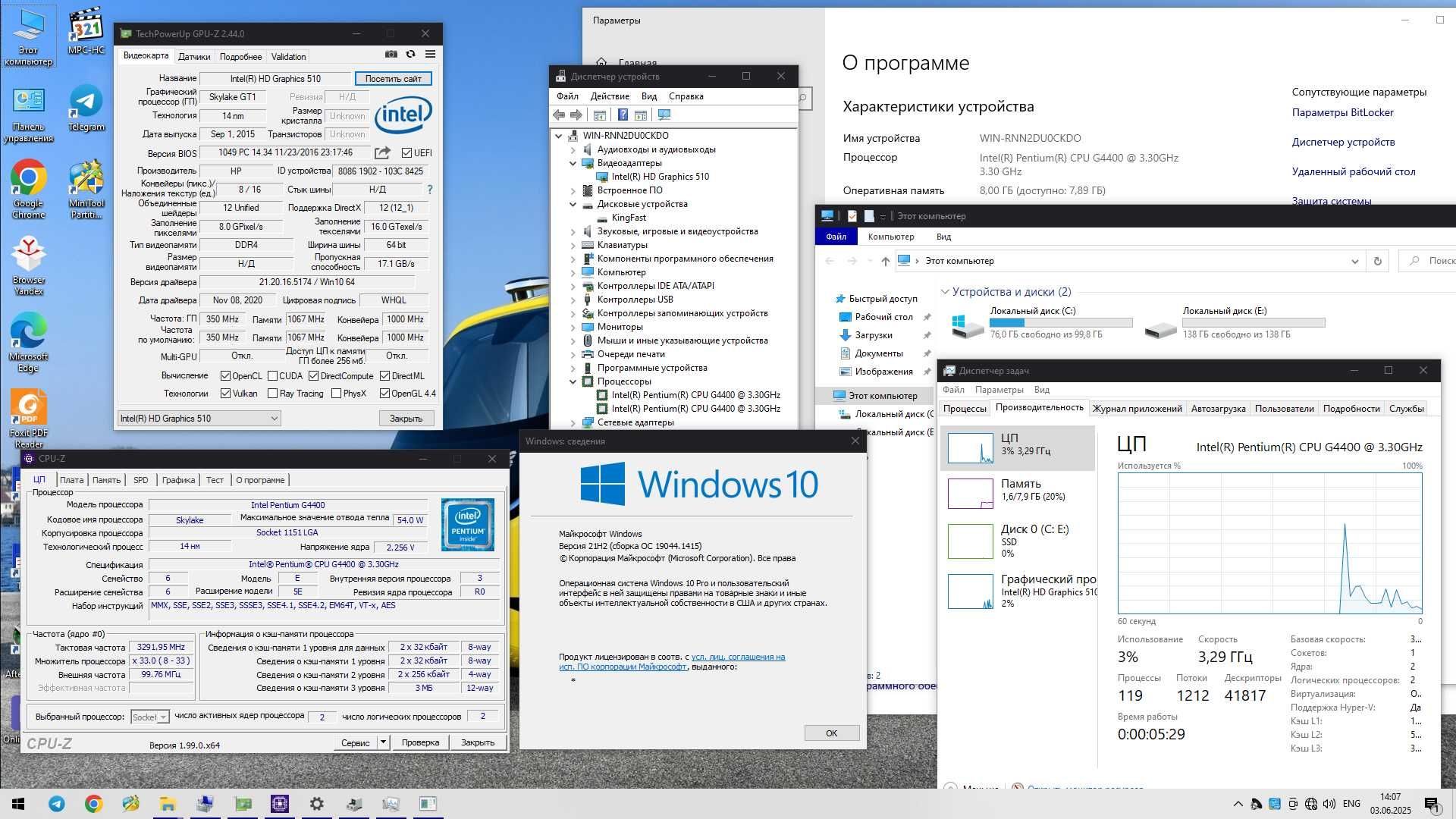The width and height of the screenshot is (1456, 819).
Task: Click the CPU-Z icon in the taskbar
Action: click(279, 804)
